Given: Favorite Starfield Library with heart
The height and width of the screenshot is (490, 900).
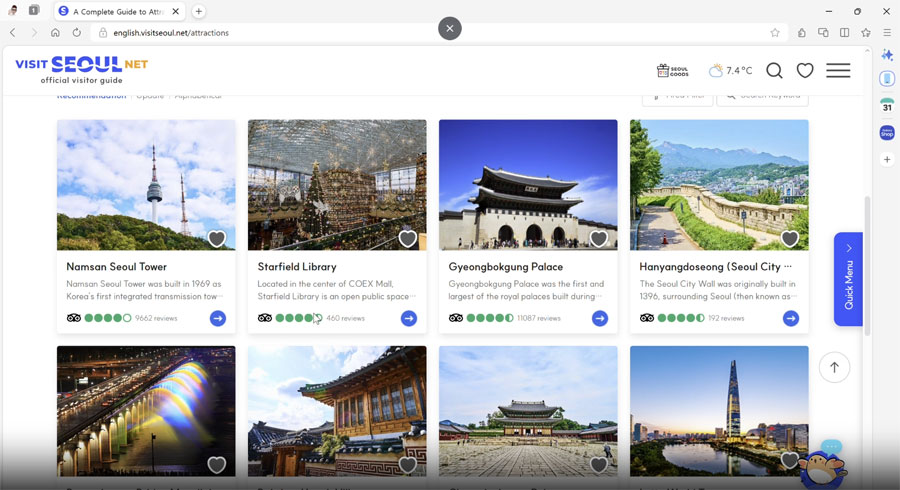Looking at the screenshot, I should [x=408, y=238].
